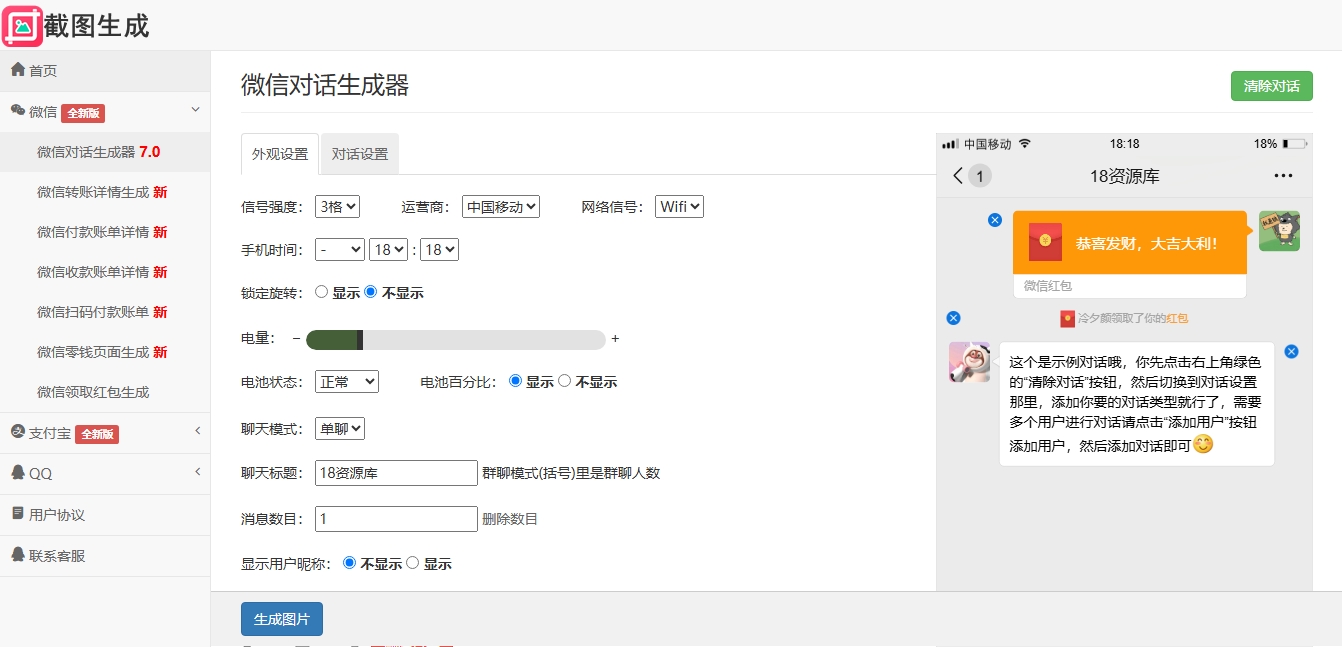
Task: Open 微信转账详情生成 in sidebar
Action: pos(105,192)
